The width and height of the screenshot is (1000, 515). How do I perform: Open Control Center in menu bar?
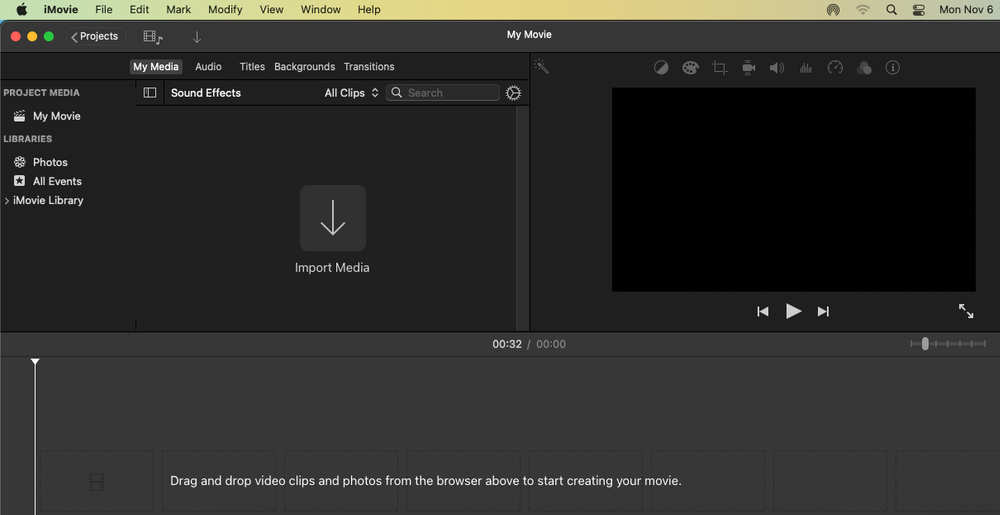tap(918, 10)
